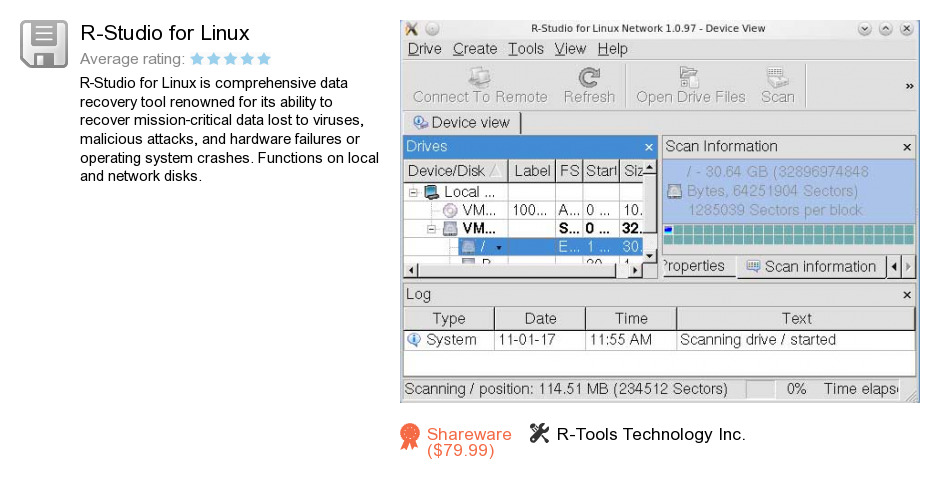Click the blue scanned block in scan map
The image size is (940, 486).
tap(669, 229)
